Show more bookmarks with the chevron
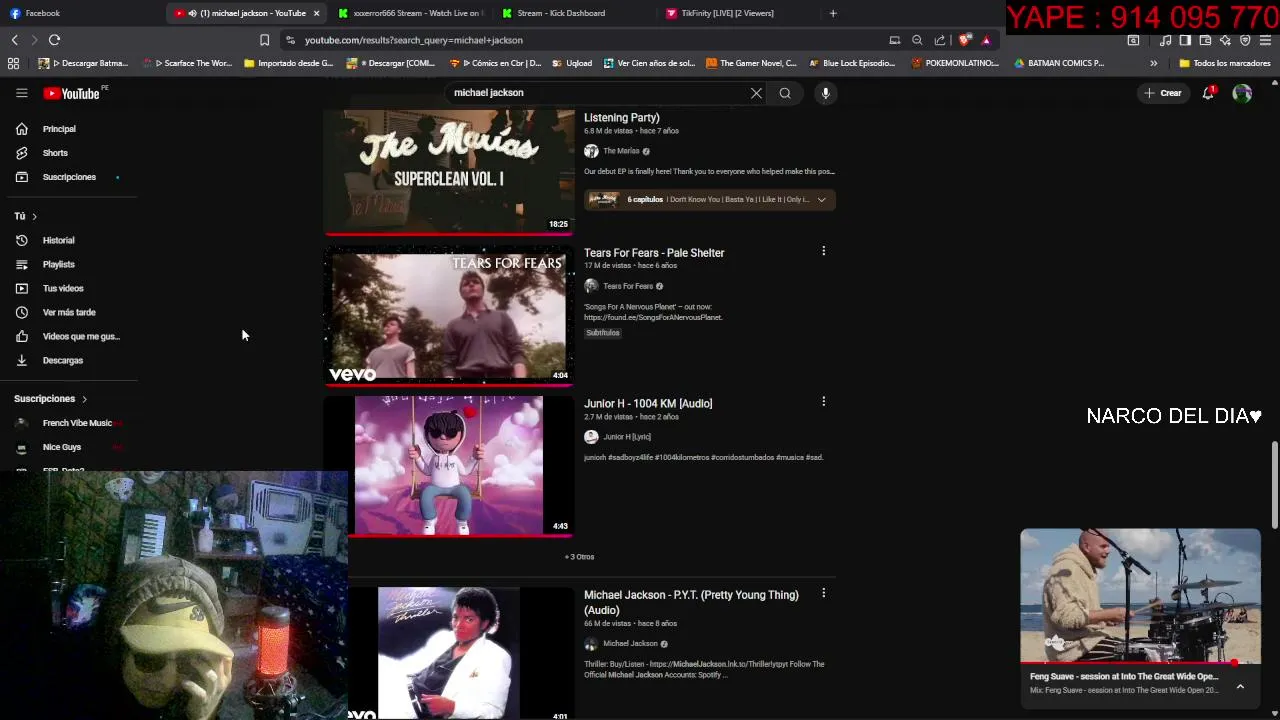 (1153, 63)
